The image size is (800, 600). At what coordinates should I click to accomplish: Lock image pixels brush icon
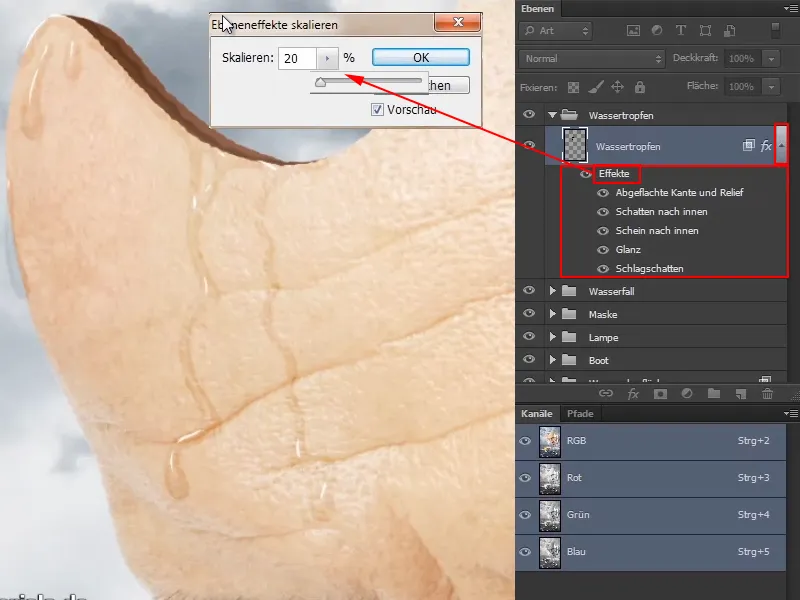coord(595,87)
